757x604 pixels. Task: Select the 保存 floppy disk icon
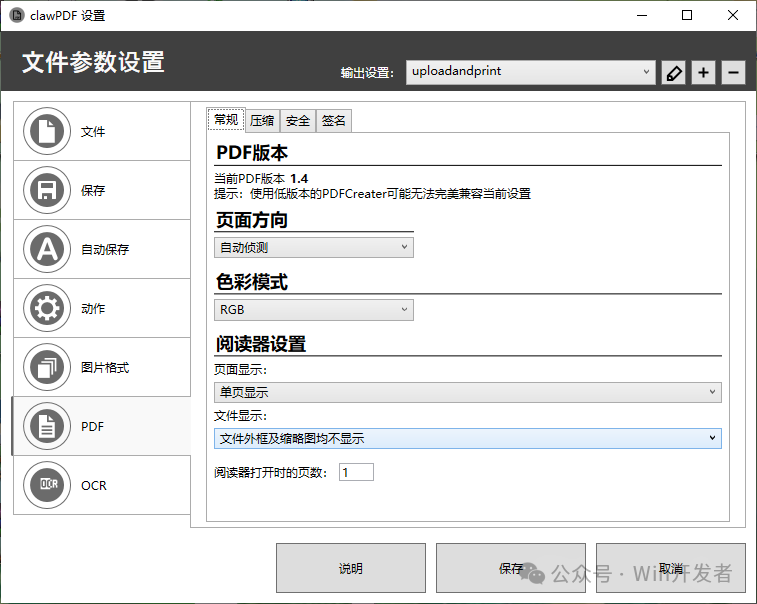[x=46, y=190]
